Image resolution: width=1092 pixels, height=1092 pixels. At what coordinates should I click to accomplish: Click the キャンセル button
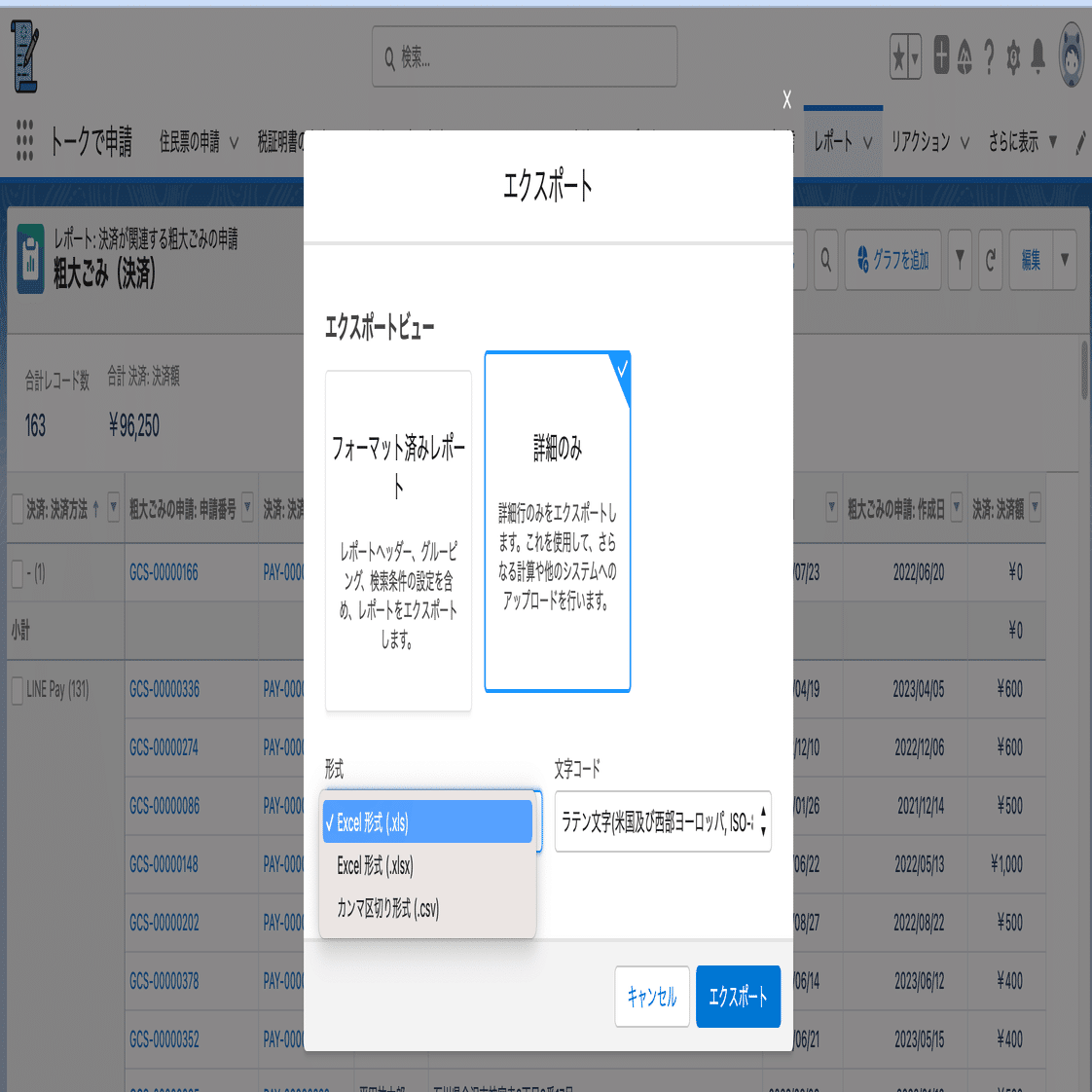click(652, 997)
